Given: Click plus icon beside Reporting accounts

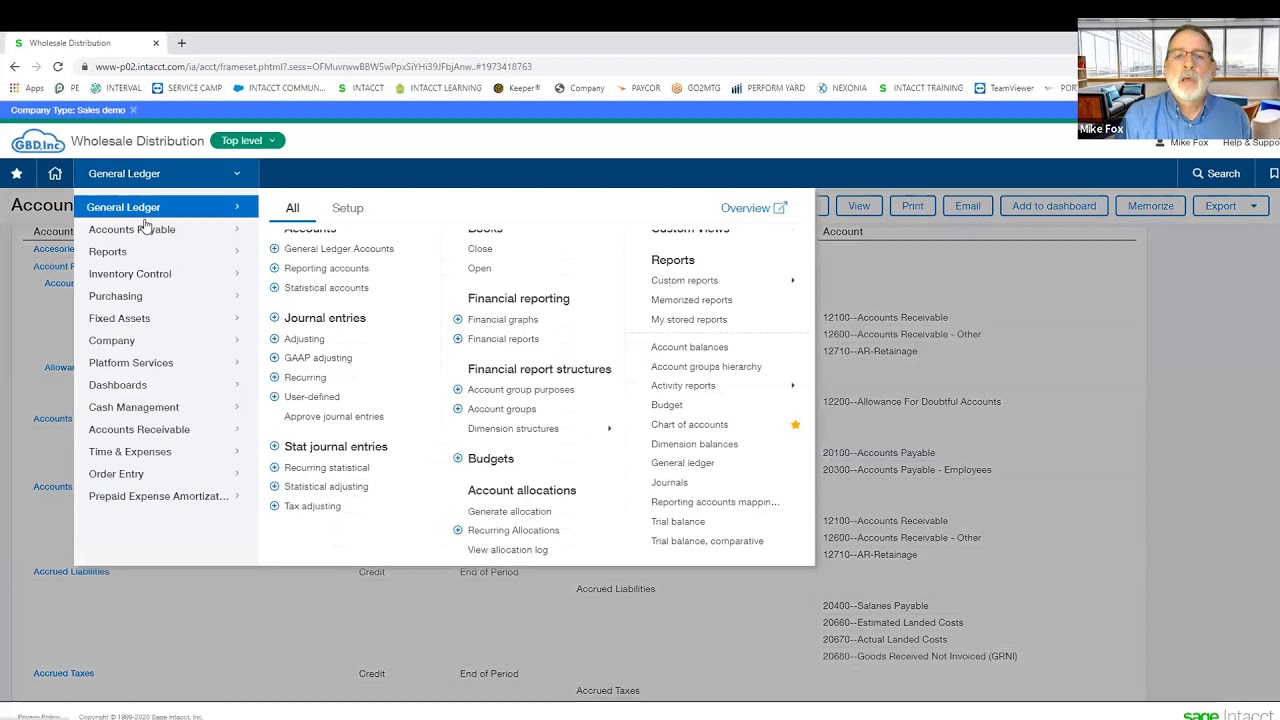Looking at the screenshot, I should pyautogui.click(x=274, y=268).
